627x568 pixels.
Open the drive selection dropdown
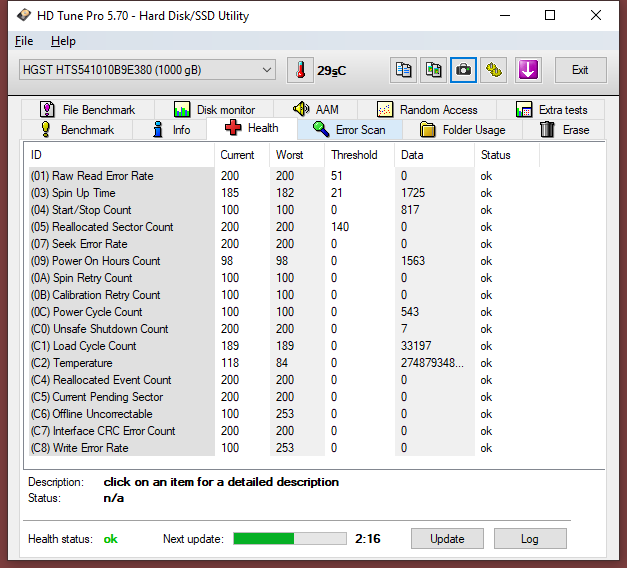[147, 70]
